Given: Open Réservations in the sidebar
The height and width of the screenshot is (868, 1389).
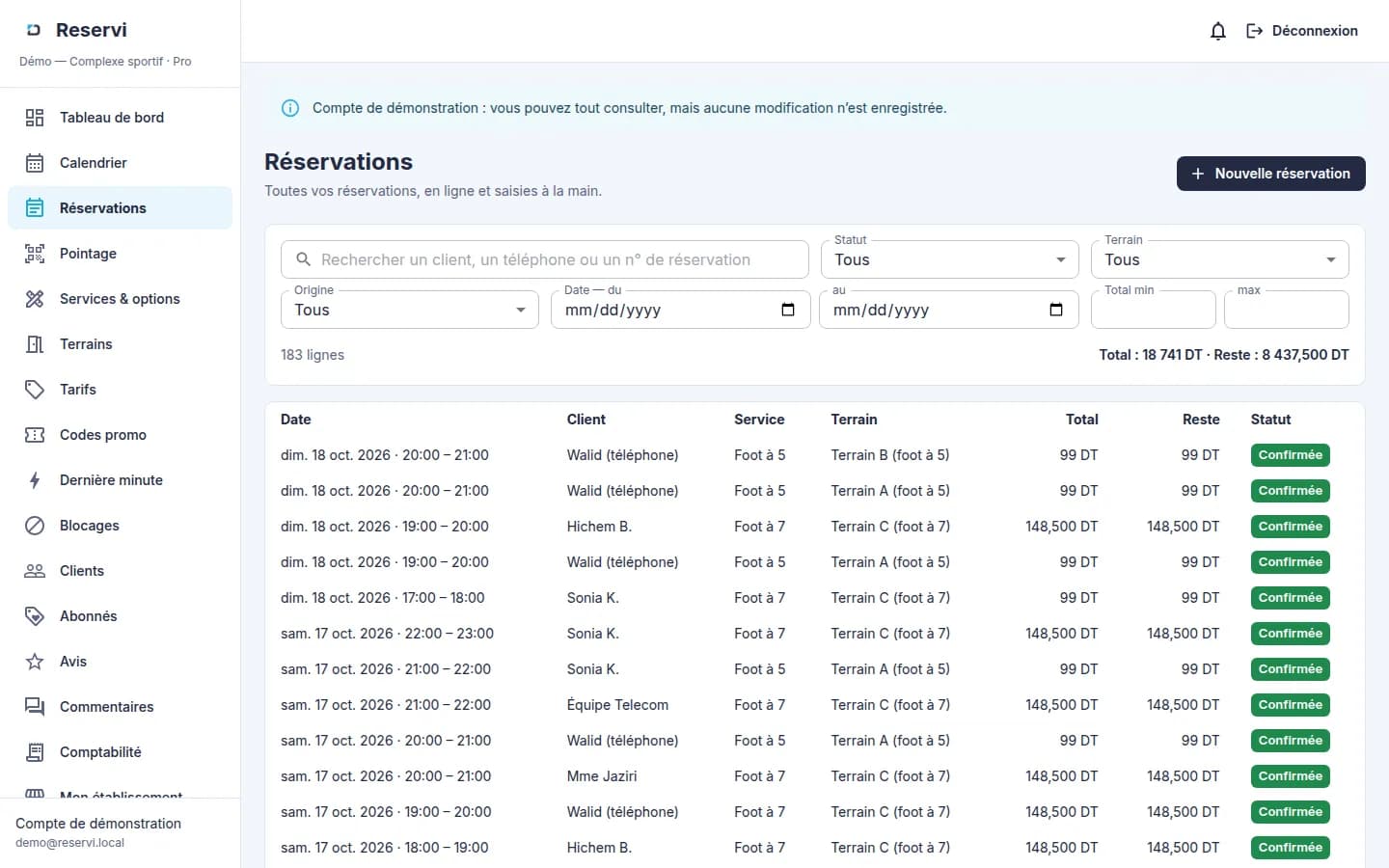Looking at the screenshot, I should [x=120, y=208].
